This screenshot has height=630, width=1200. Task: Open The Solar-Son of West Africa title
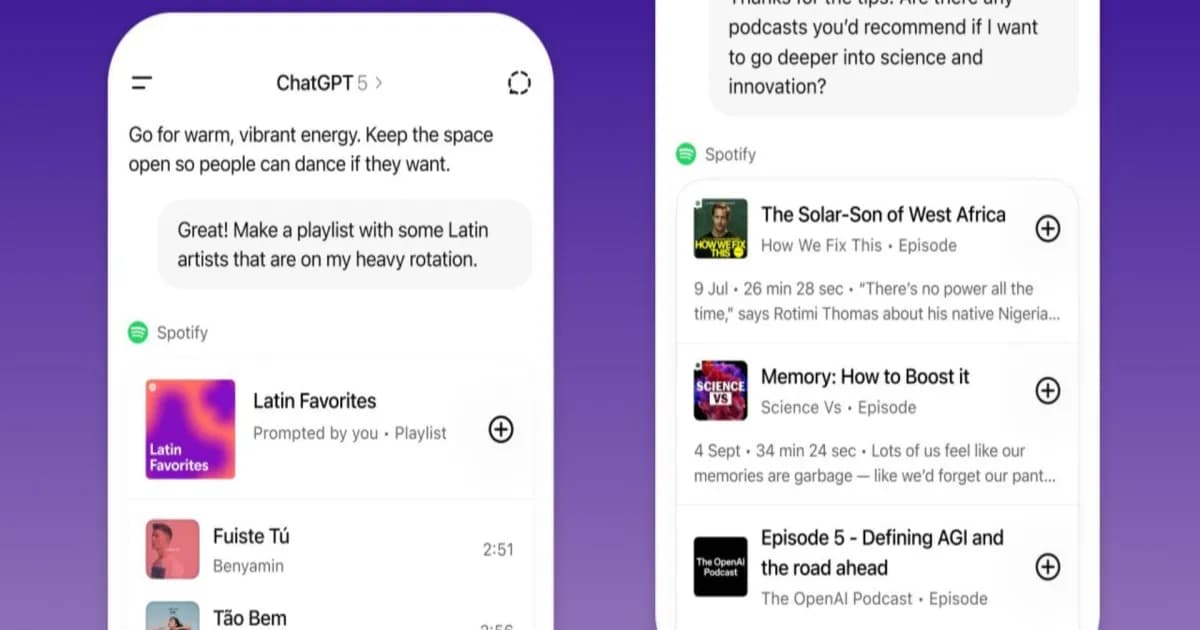tap(883, 214)
